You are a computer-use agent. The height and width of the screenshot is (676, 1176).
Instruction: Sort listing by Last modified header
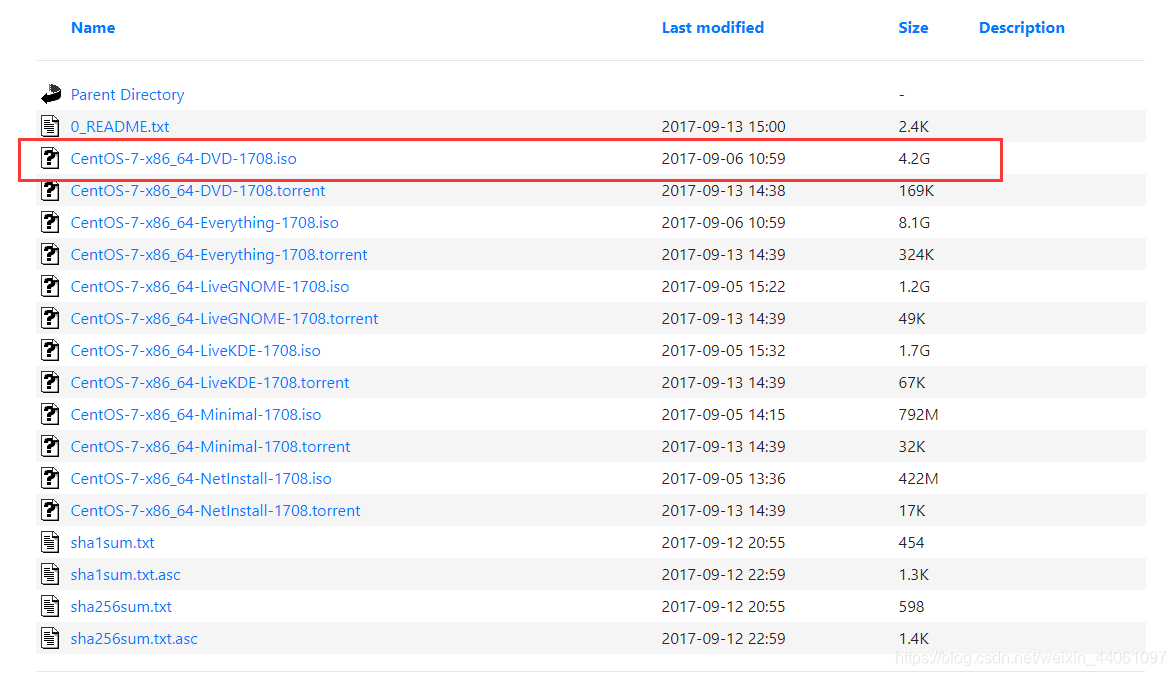tap(712, 28)
